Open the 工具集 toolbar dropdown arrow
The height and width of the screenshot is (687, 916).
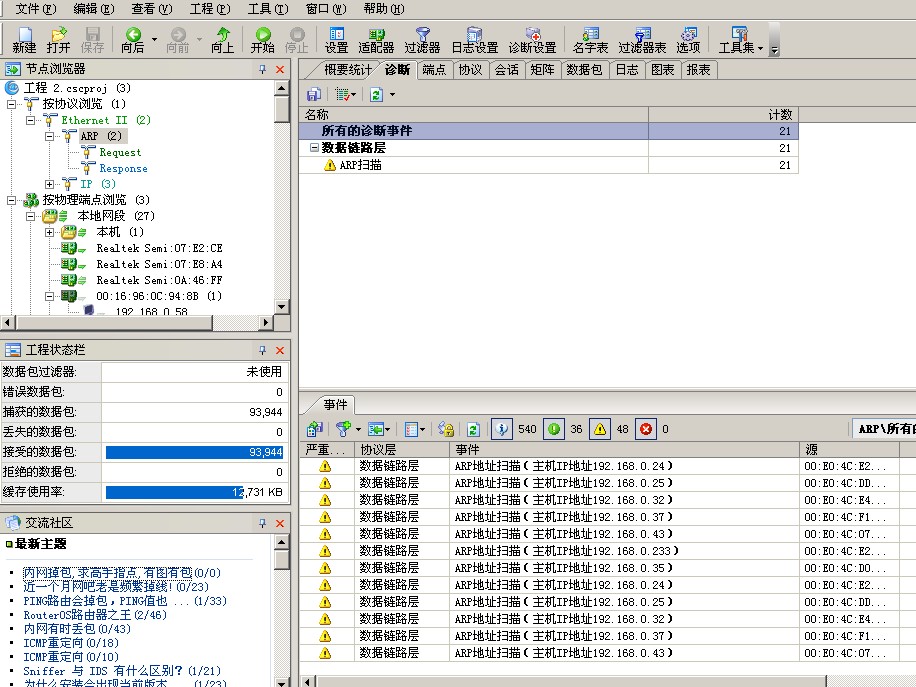click(760, 48)
